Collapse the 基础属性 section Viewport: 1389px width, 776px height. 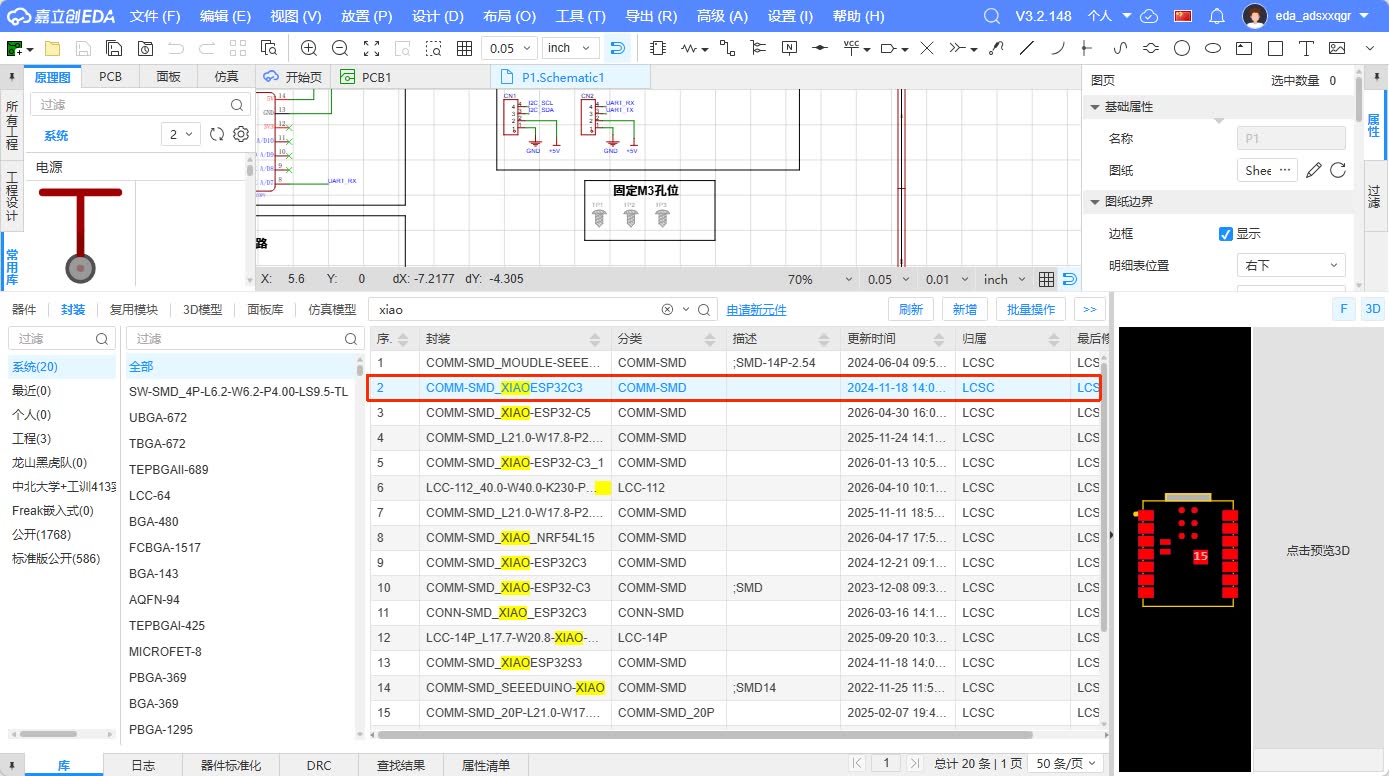pos(1095,107)
